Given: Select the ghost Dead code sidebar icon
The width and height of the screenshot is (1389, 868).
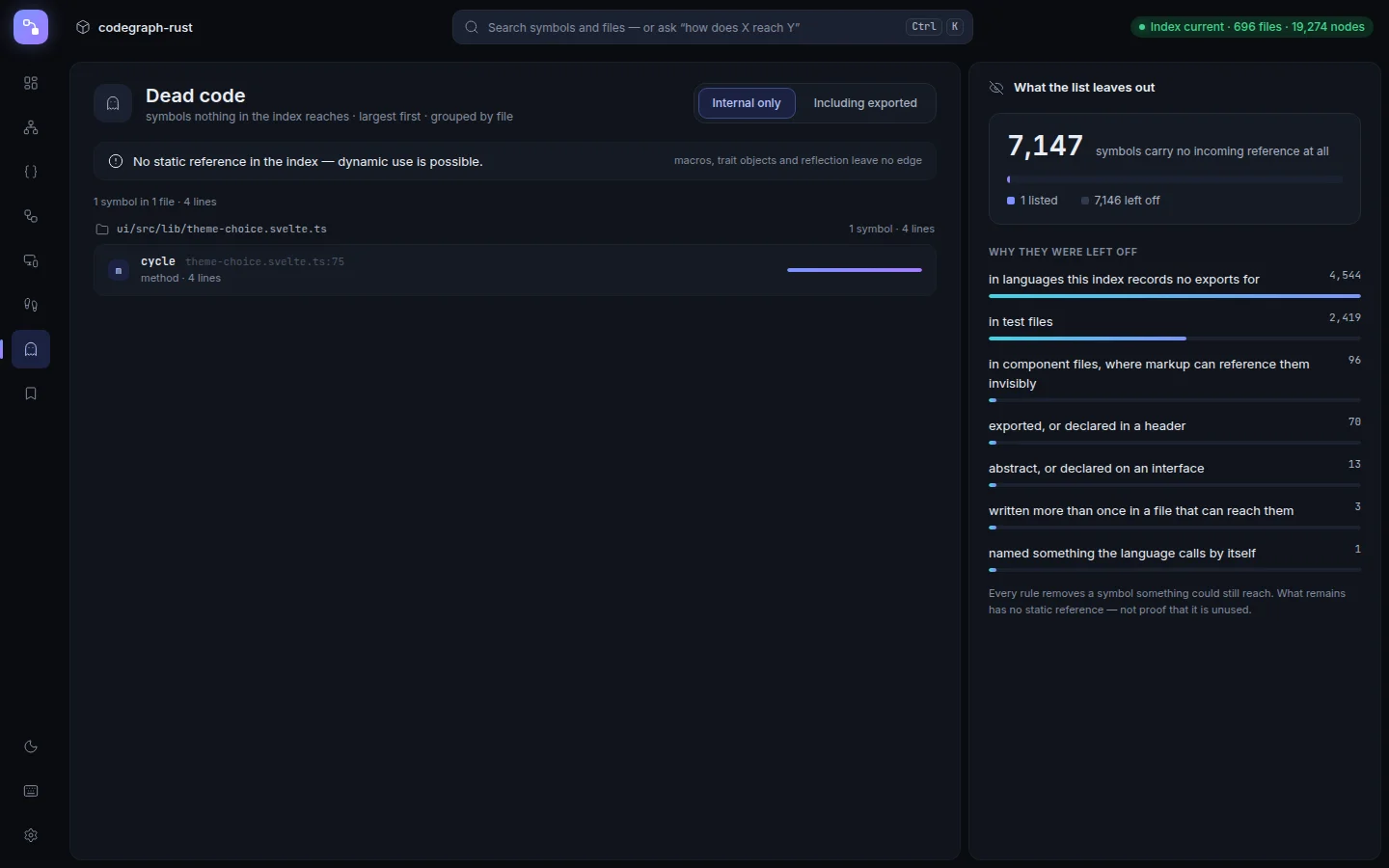Looking at the screenshot, I should click(31, 349).
